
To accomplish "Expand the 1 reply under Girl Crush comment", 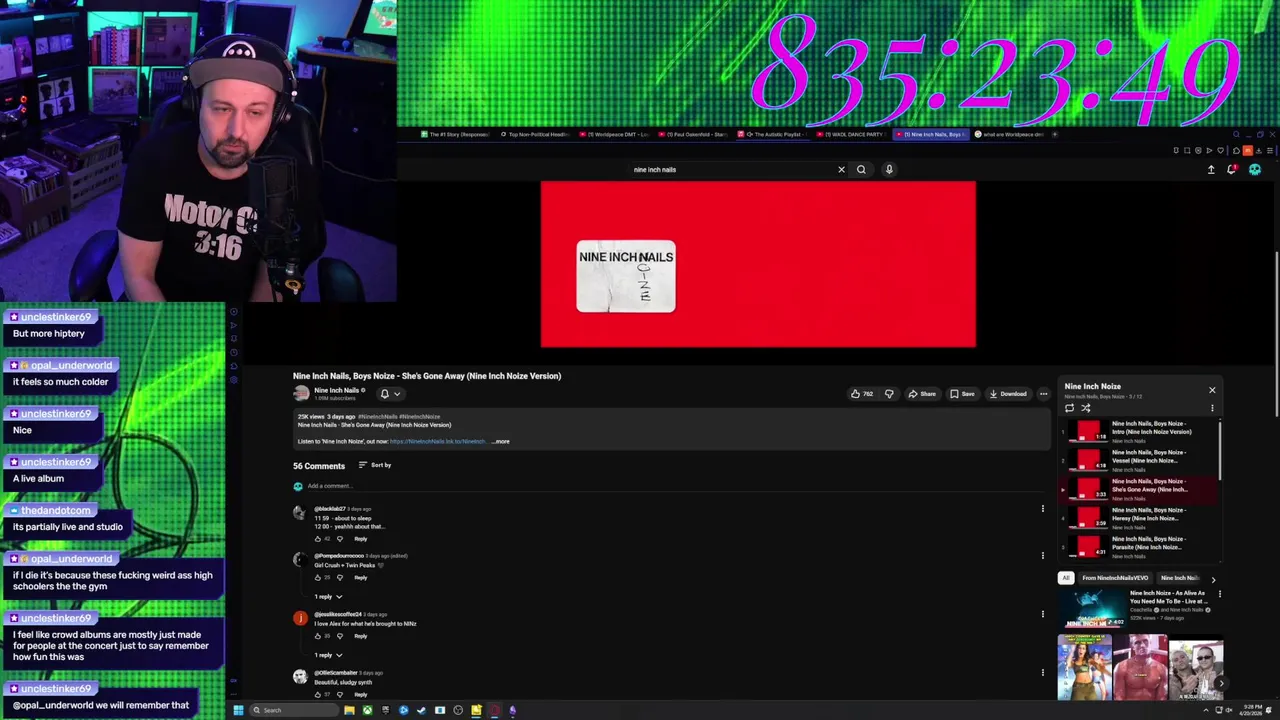I will [329, 597].
